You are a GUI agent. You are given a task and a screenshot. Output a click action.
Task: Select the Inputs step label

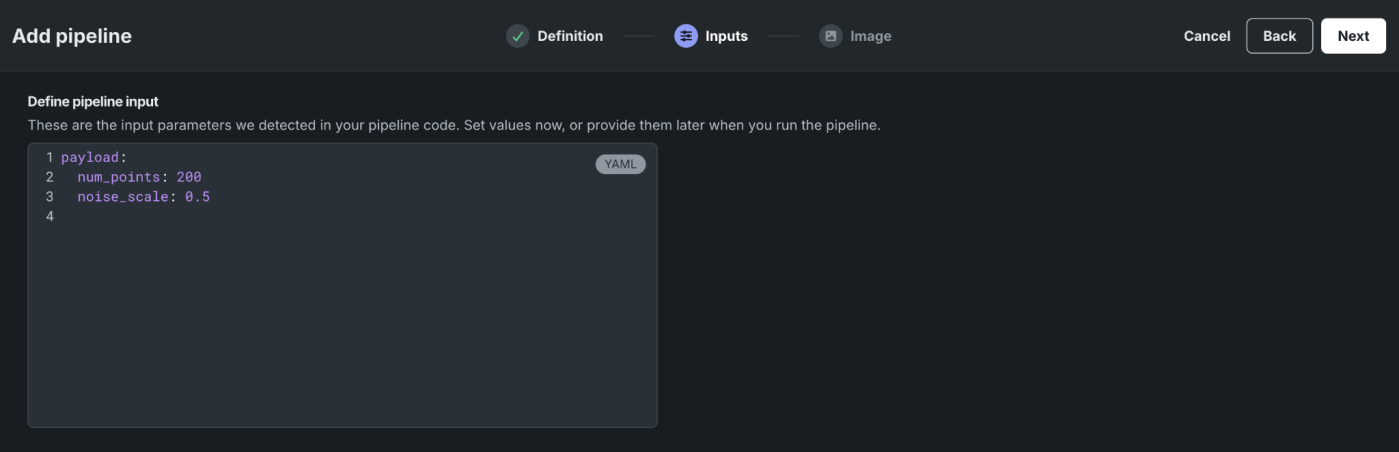pos(727,36)
